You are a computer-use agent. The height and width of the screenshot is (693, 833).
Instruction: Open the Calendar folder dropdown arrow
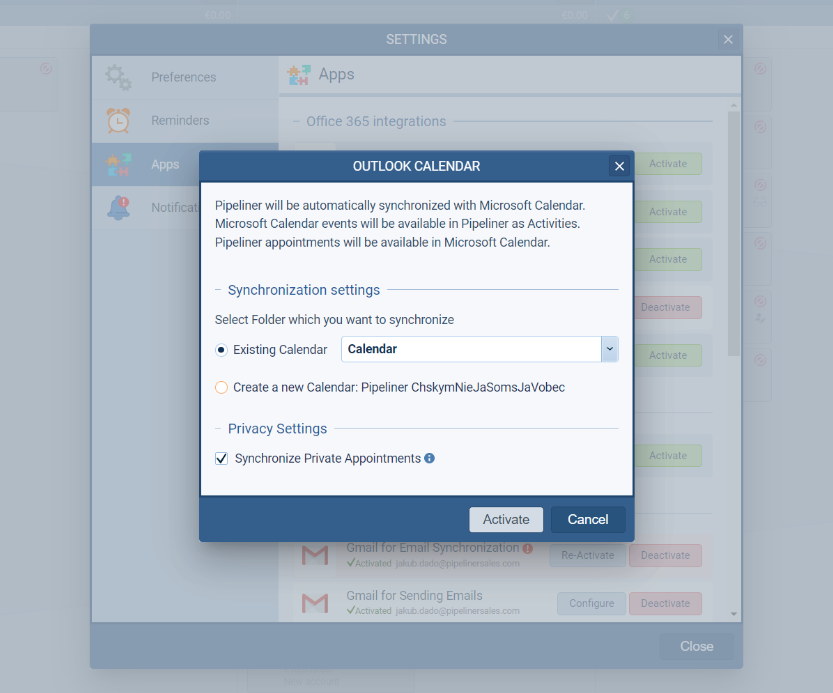click(609, 349)
